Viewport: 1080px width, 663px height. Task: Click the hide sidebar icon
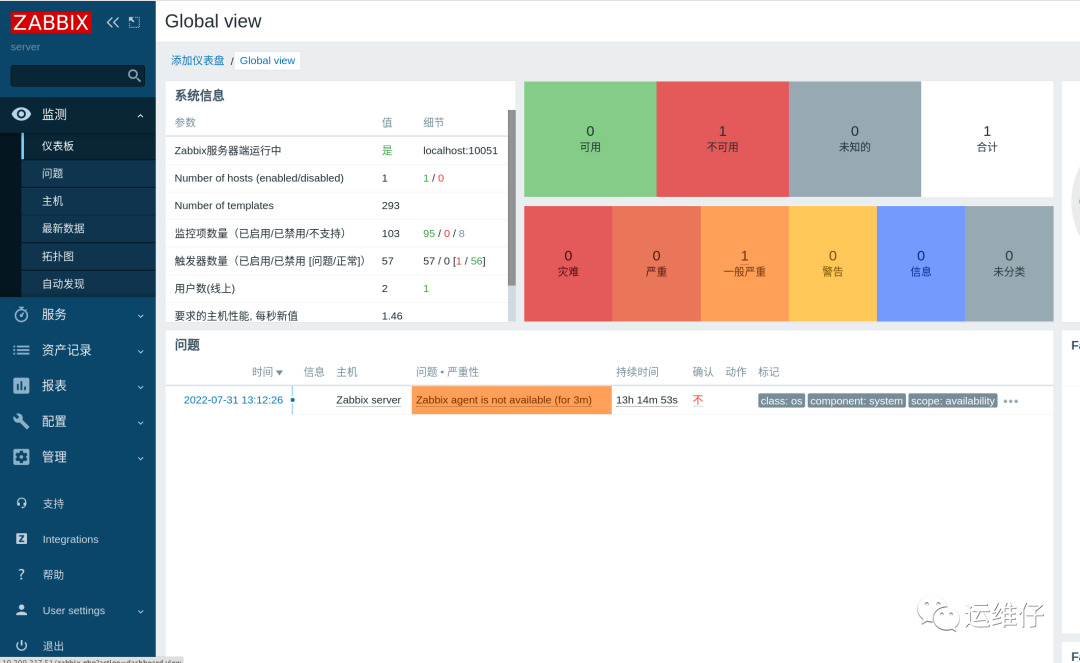pyautogui.click(x=134, y=22)
